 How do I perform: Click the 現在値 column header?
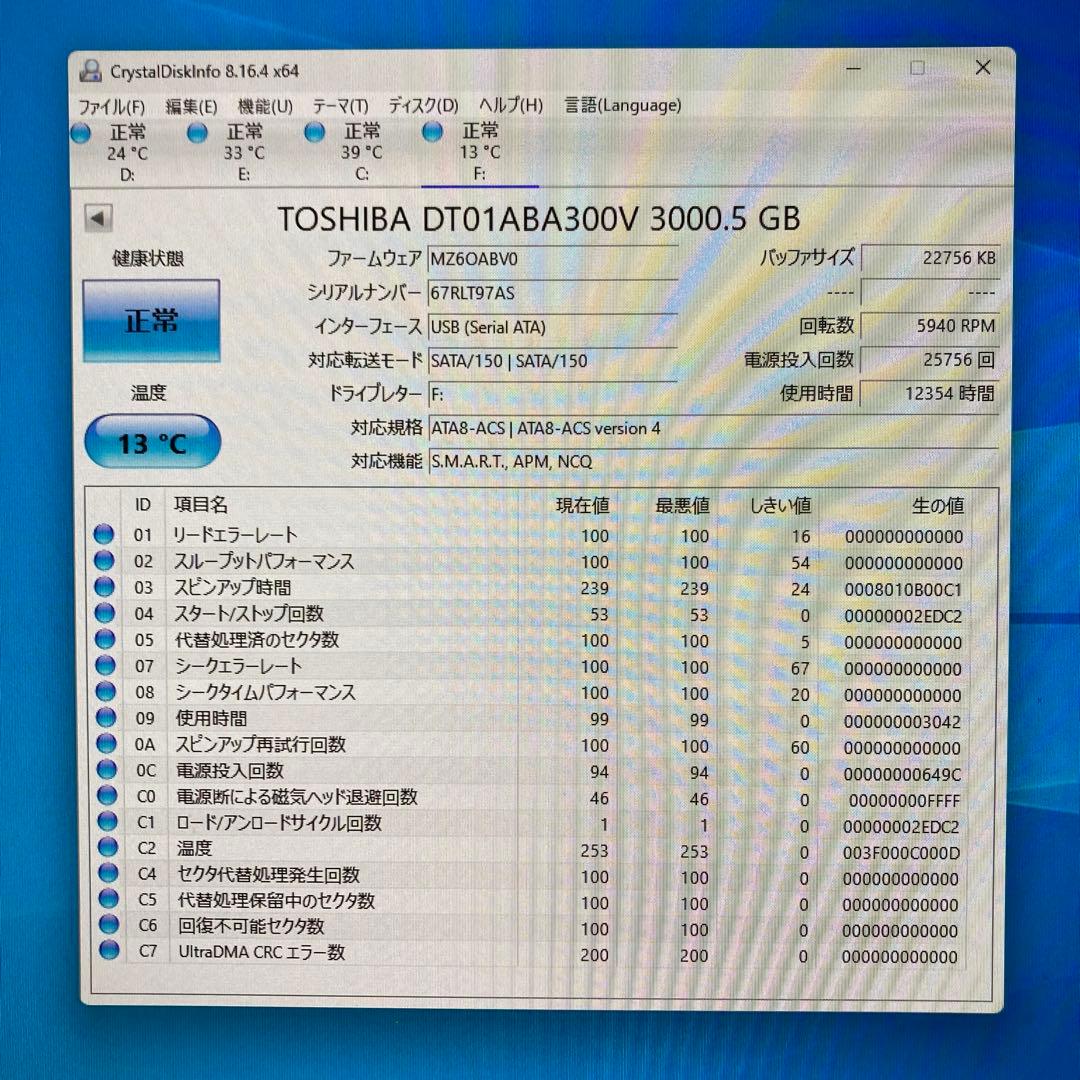click(x=583, y=506)
